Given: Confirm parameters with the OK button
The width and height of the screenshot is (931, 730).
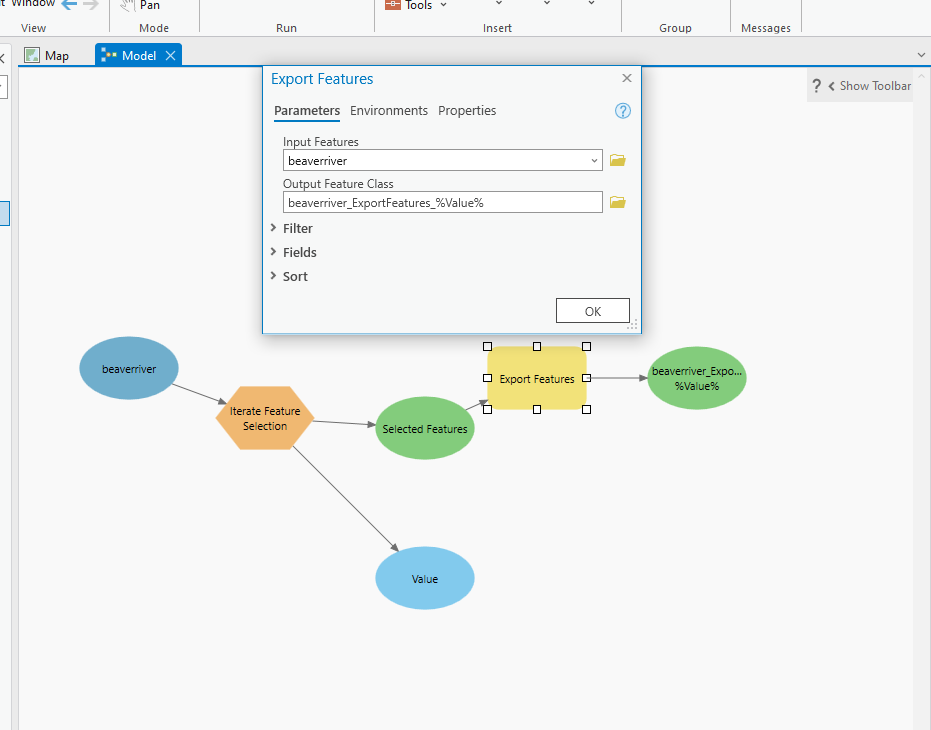Looking at the screenshot, I should [x=592, y=310].
